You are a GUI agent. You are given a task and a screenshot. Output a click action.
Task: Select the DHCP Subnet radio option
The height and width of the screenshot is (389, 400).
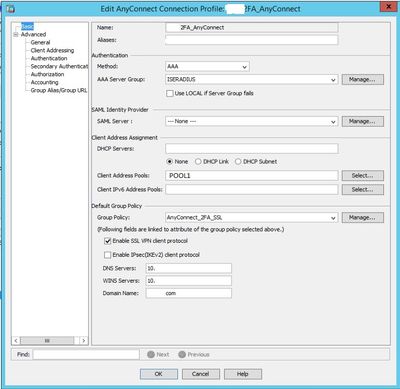238,161
